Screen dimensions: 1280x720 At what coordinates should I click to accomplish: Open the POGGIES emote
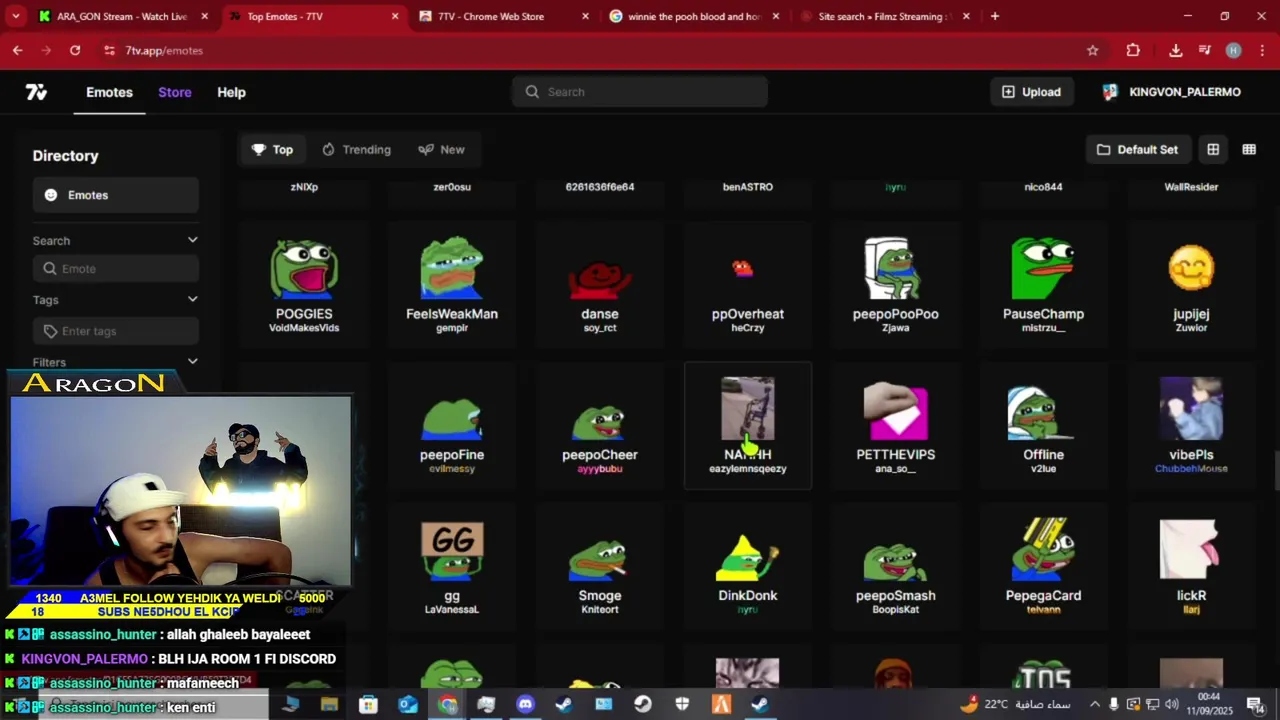[x=304, y=286]
